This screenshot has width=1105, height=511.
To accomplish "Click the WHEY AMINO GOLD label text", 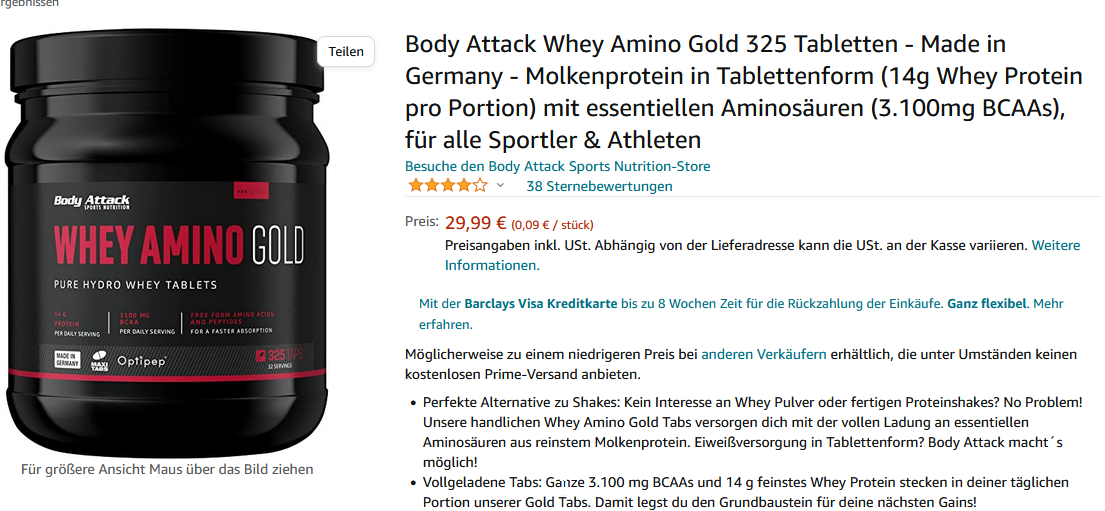I will (179, 243).
